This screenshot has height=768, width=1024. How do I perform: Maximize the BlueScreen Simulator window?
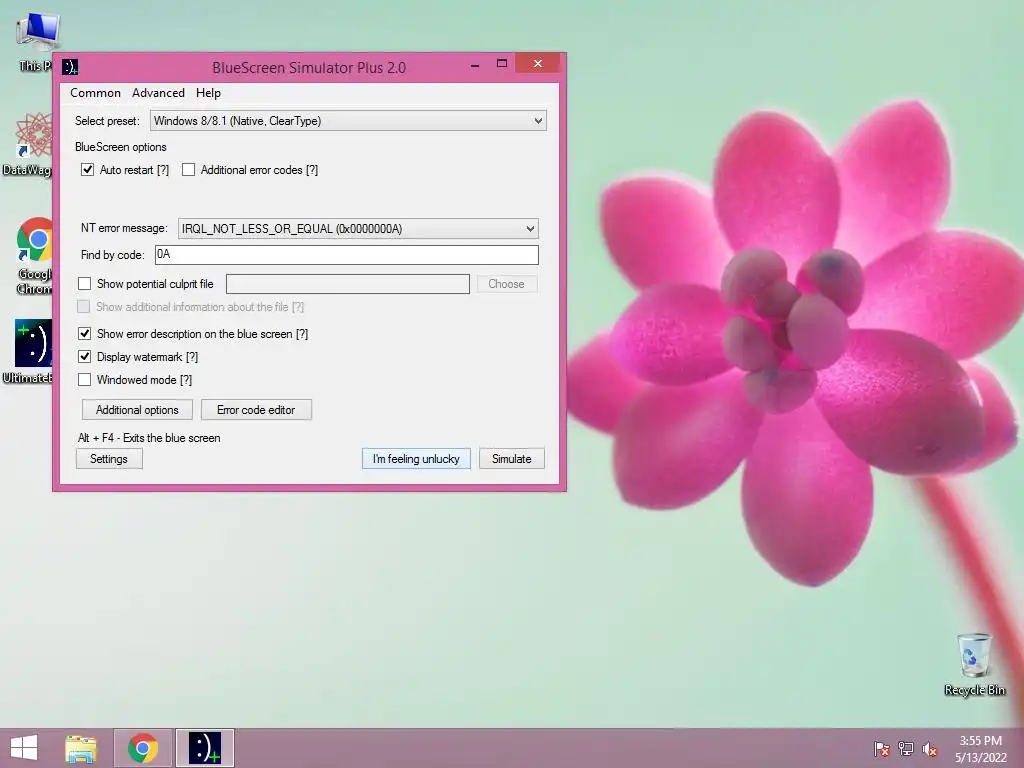(x=502, y=64)
